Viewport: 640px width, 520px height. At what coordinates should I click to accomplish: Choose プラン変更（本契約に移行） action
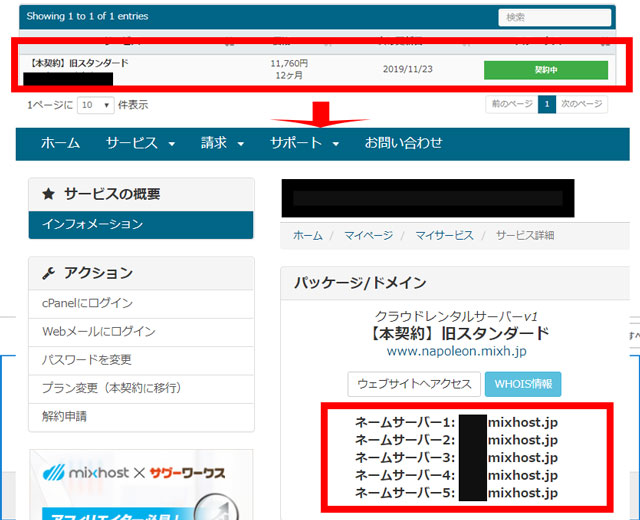coord(141,388)
